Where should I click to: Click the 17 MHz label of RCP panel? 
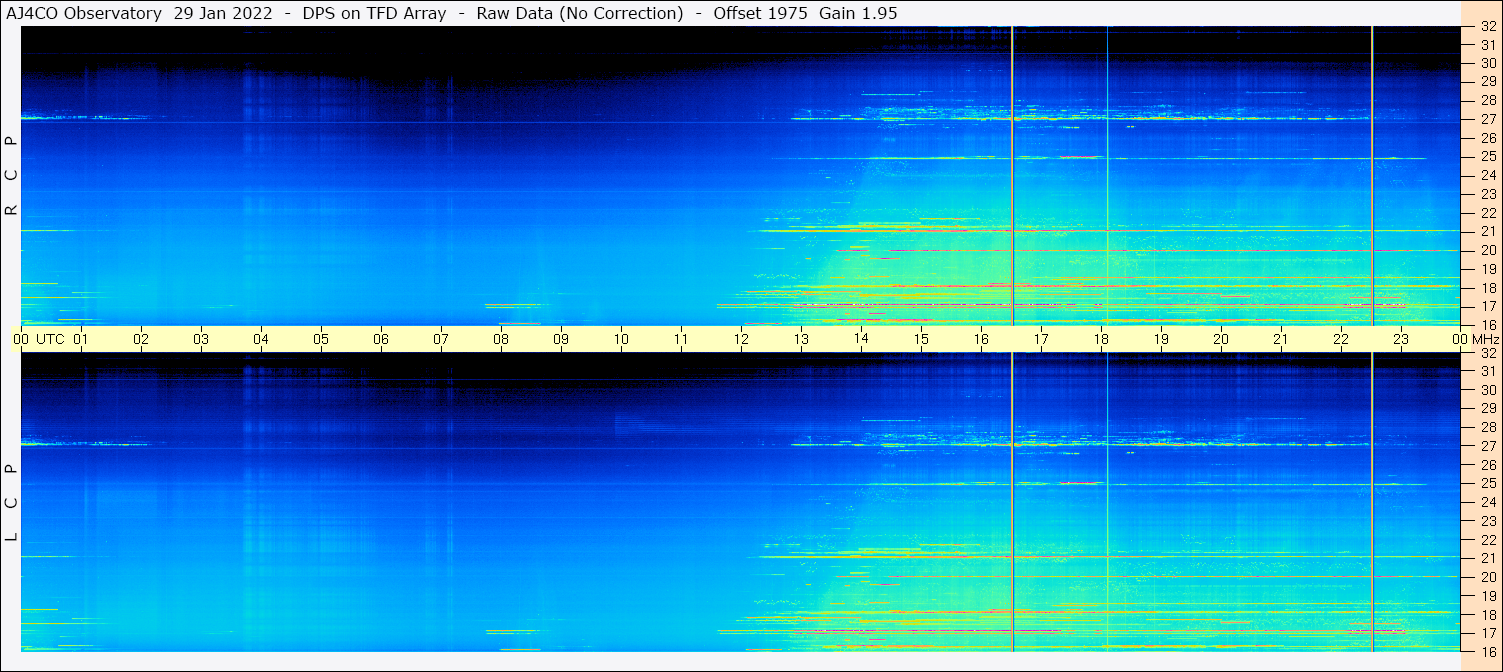point(1488,306)
